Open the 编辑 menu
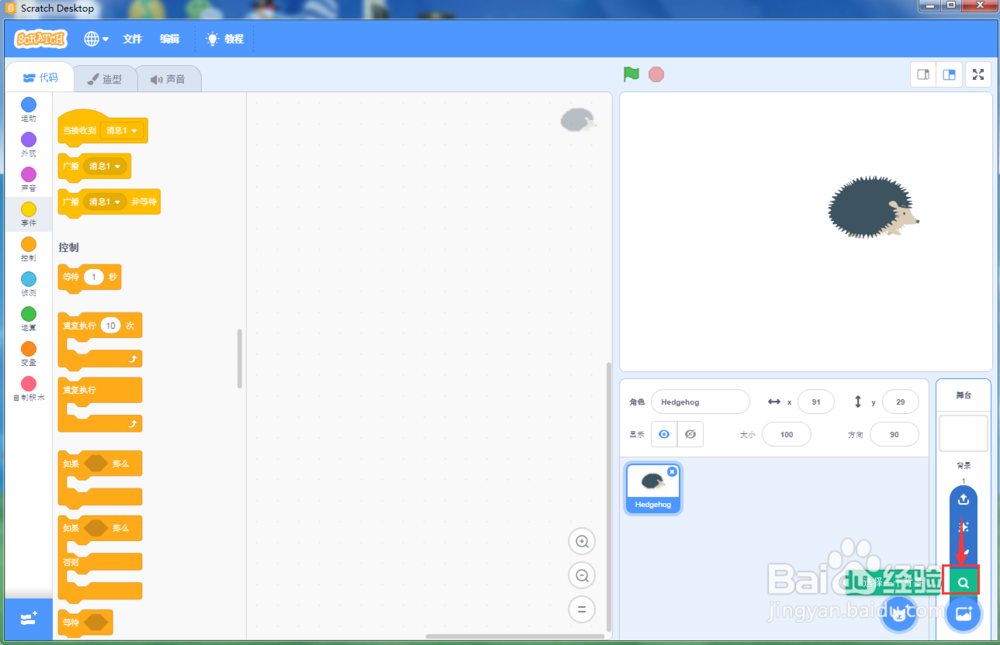The height and width of the screenshot is (645, 1000). pos(169,39)
